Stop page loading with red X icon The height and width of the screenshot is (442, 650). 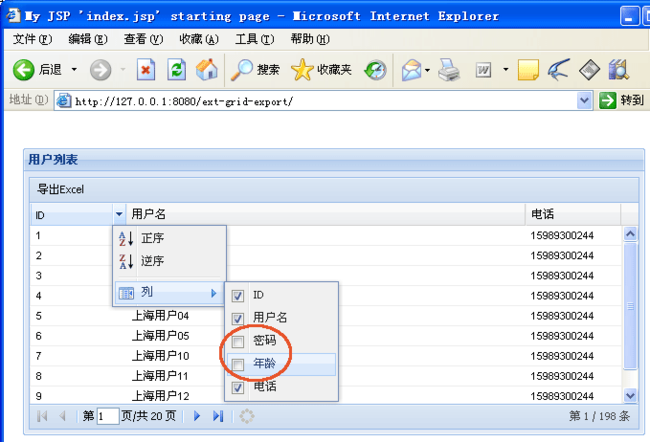[x=146, y=69]
